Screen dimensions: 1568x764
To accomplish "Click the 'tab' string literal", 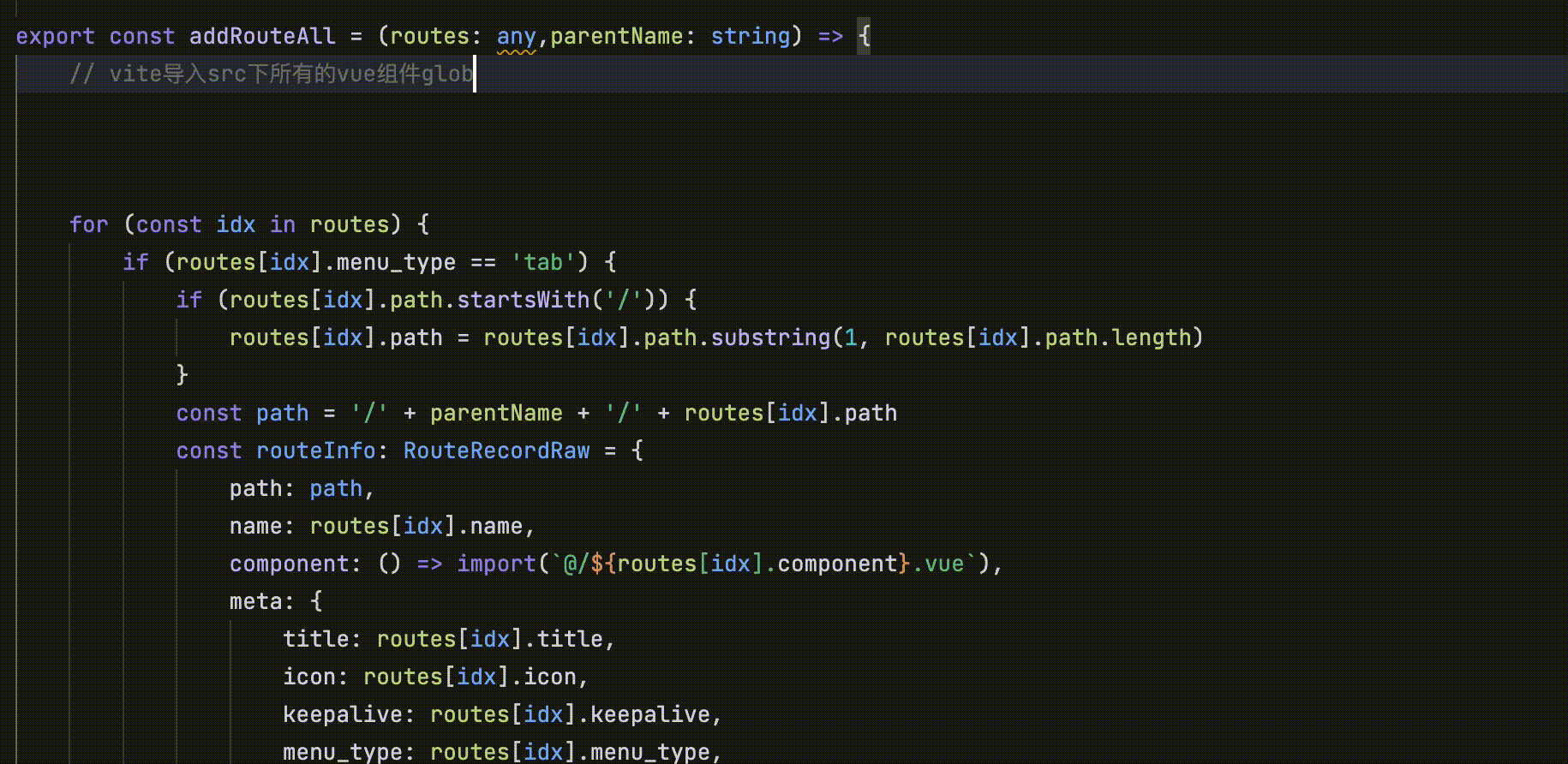I will [x=543, y=262].
